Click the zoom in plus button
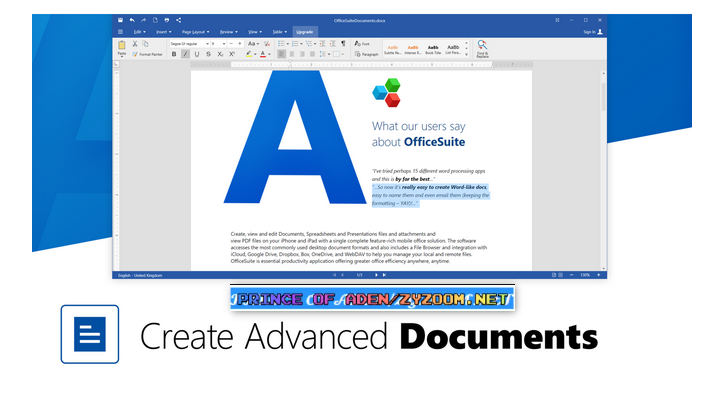This screenshot has height=394, width=709. click(599, 275)
